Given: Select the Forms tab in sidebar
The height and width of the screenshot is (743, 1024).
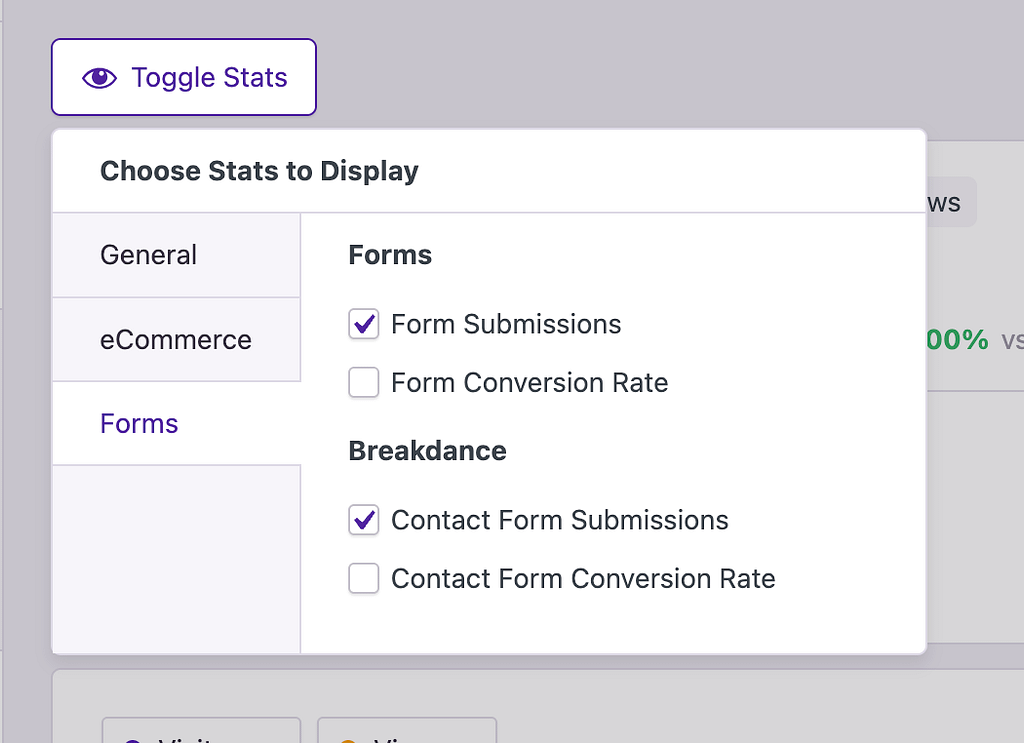Looking at the screenshot, I should coord(176,423).
